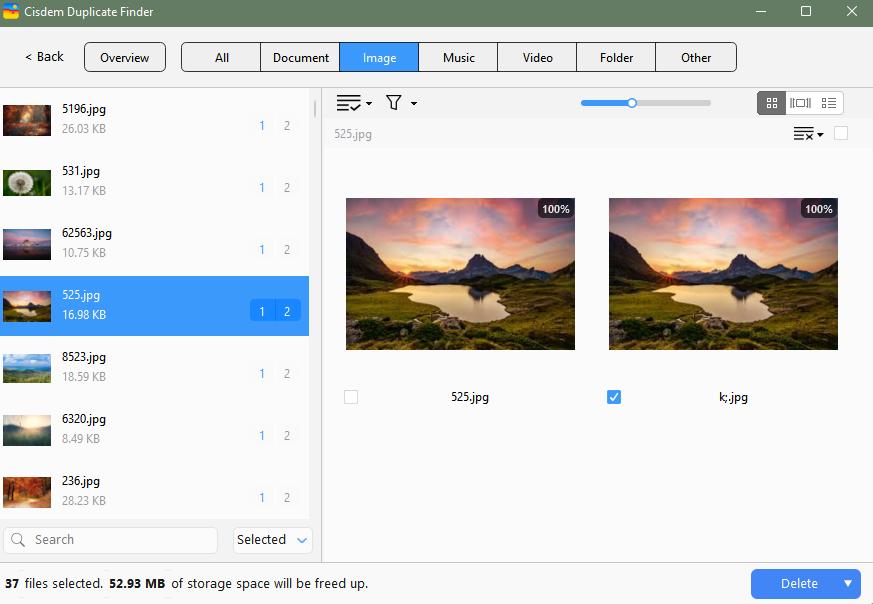Switch to list view mode

[829, 103]
